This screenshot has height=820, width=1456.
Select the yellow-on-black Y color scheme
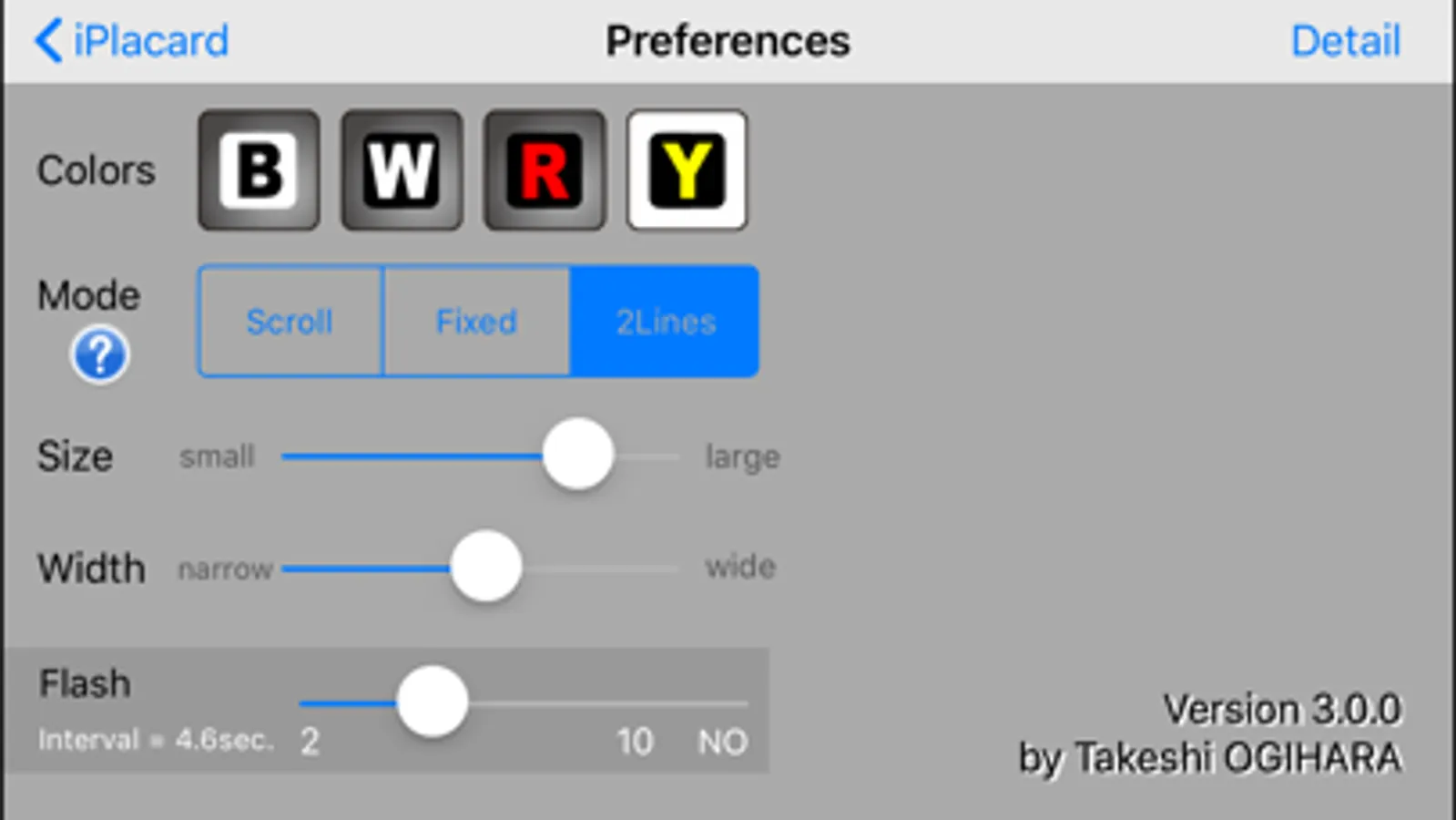[x=687, y=170]
